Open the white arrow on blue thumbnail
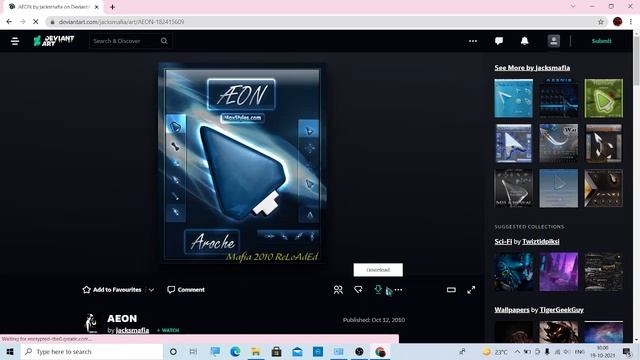This screenshot has height=360, width=640. pos(513,143)
